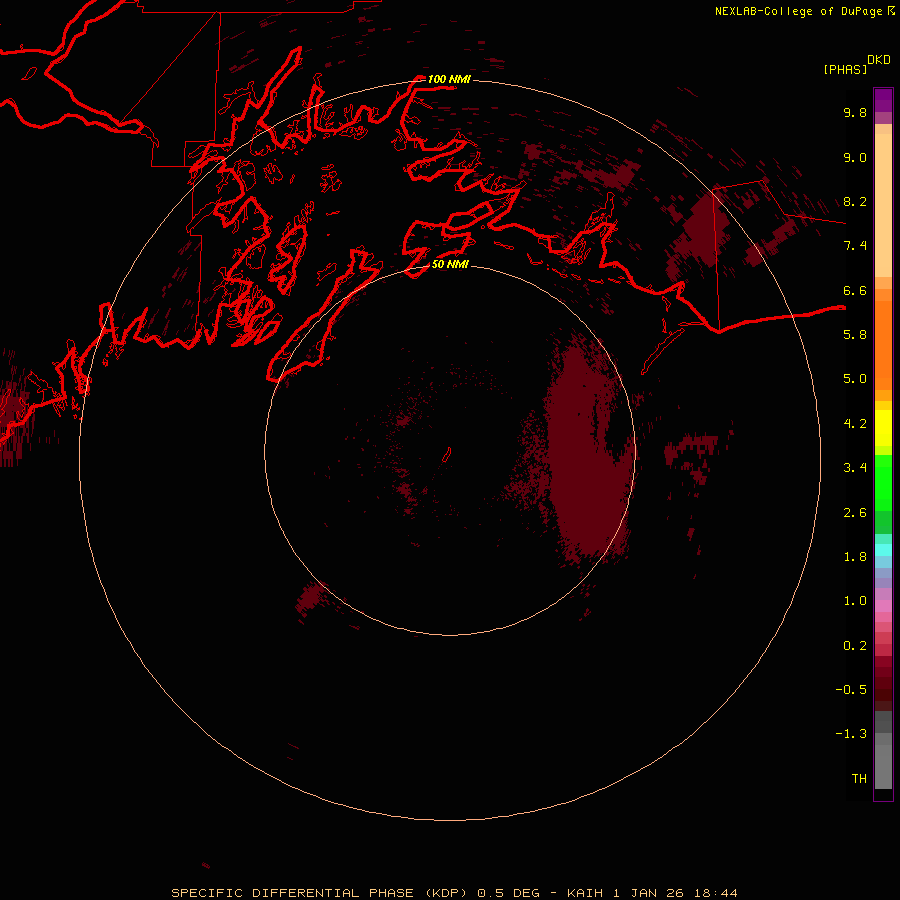Click the 6.6 colorbar label
The height and width of the screenshot is (900, 900).
pyautogui.click(x=855, y=290)
